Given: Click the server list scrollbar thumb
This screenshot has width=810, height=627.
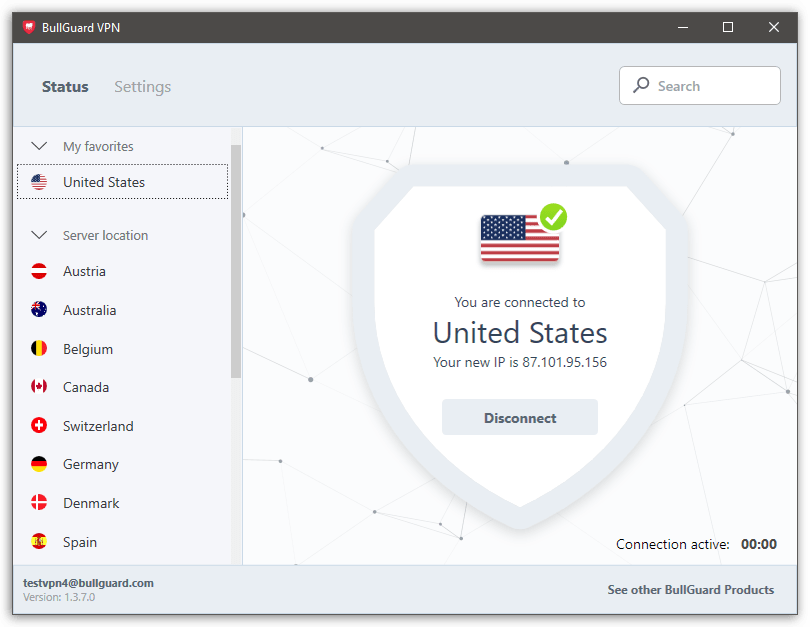Looking at the screenshot, I should coord(236,261).
